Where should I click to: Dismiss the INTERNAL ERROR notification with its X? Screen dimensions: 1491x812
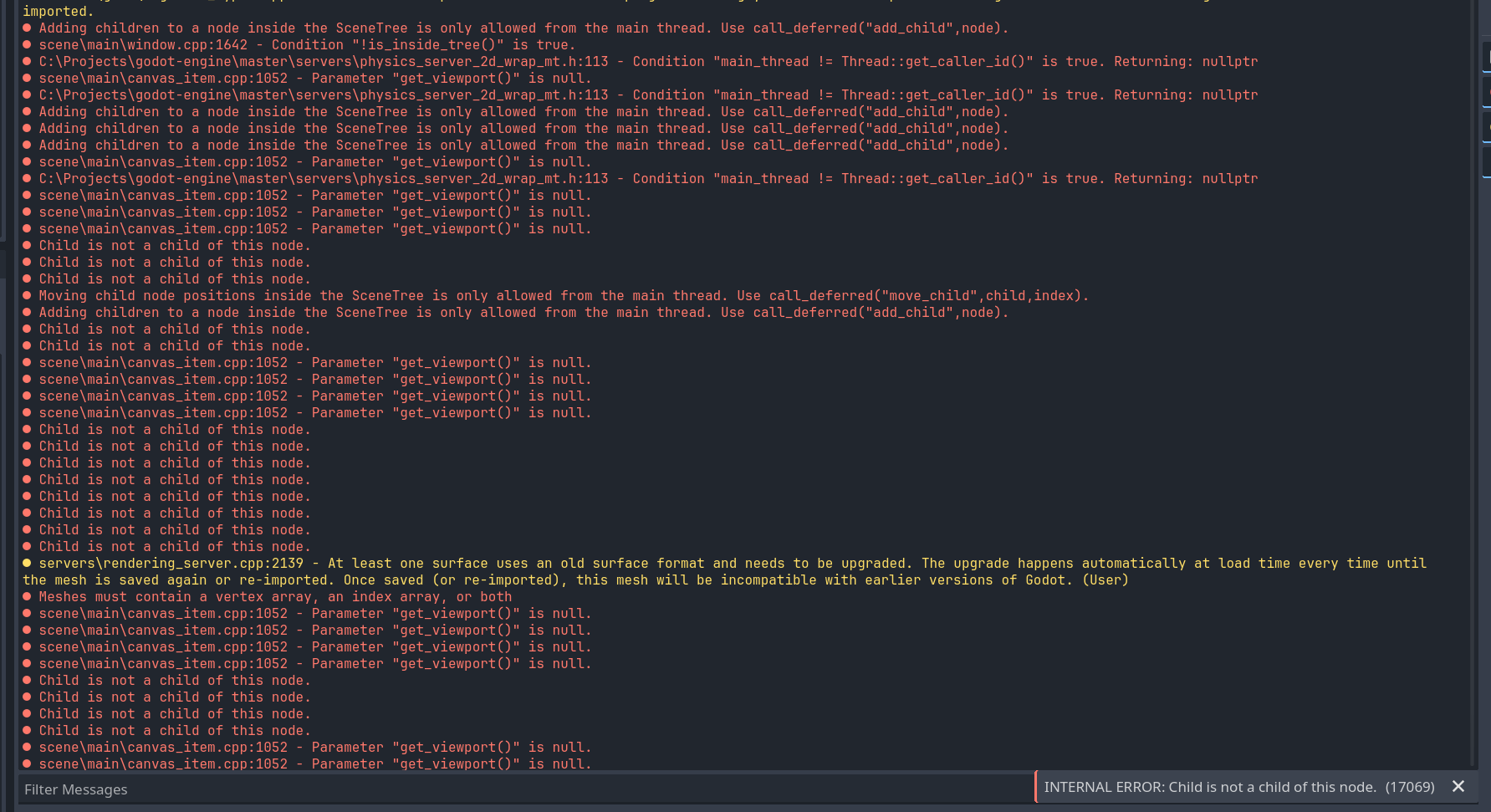pyautogui.click(x=1458, y=787)
